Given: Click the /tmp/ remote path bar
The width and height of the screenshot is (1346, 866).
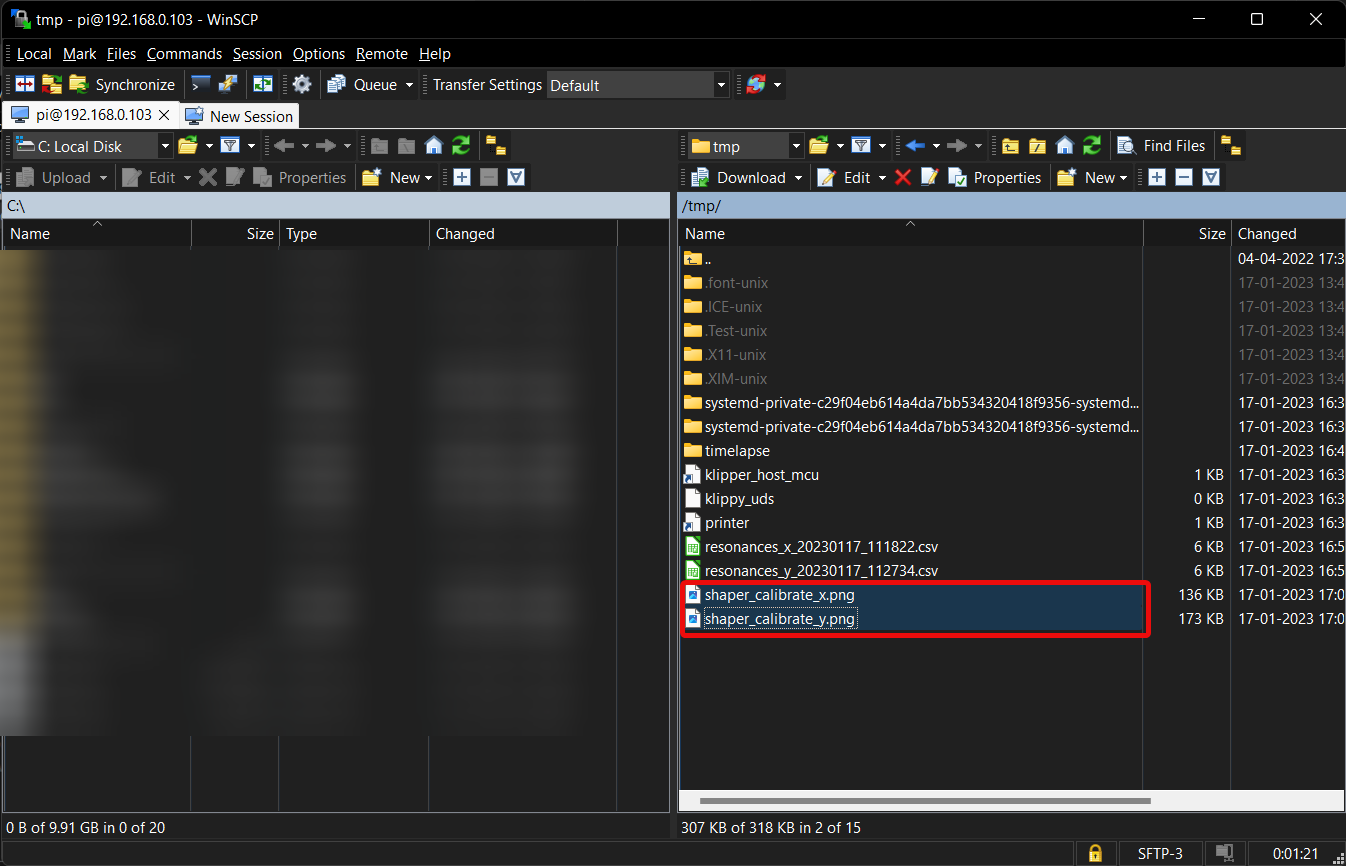Looking at the screenshot, I should click(1011, 206).
